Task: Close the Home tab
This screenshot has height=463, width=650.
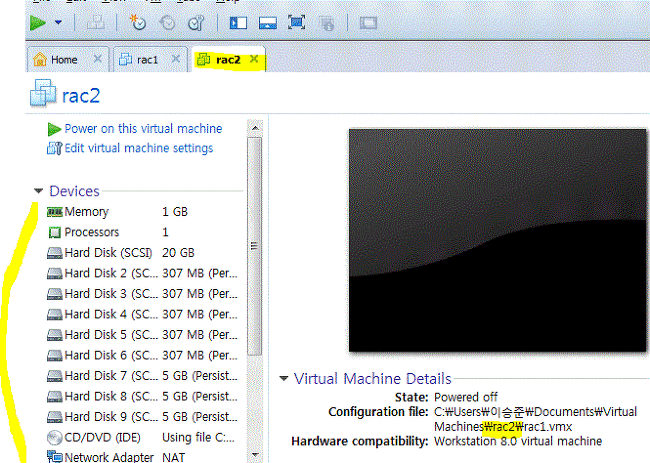Action: (97, 59)
